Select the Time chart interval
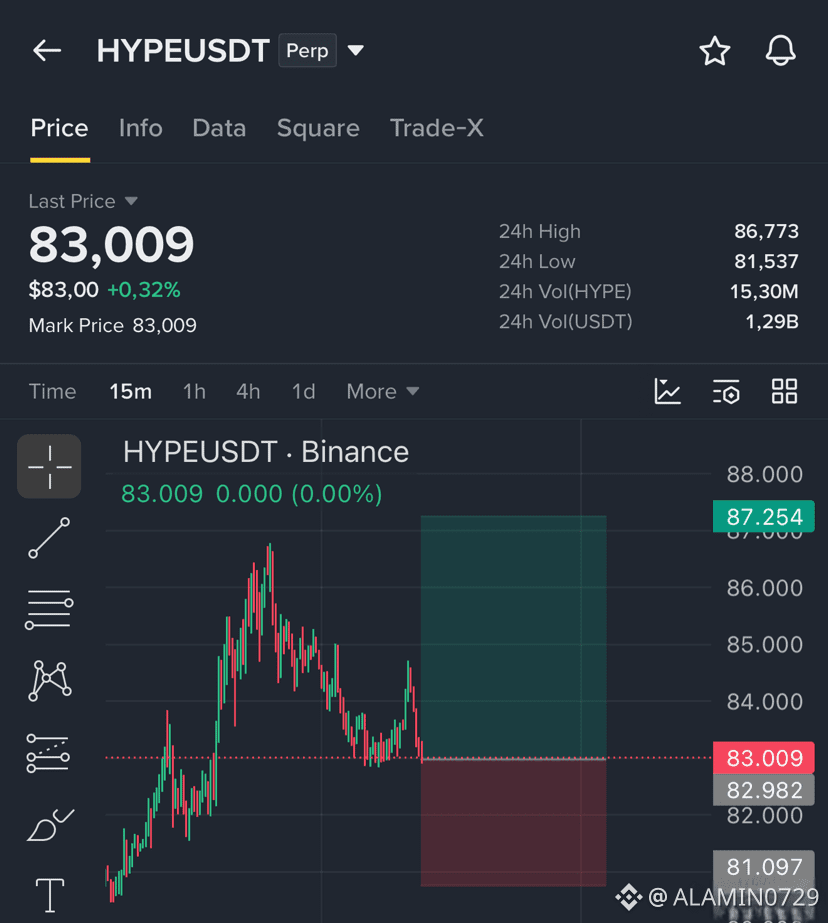 tap(52, 391)
